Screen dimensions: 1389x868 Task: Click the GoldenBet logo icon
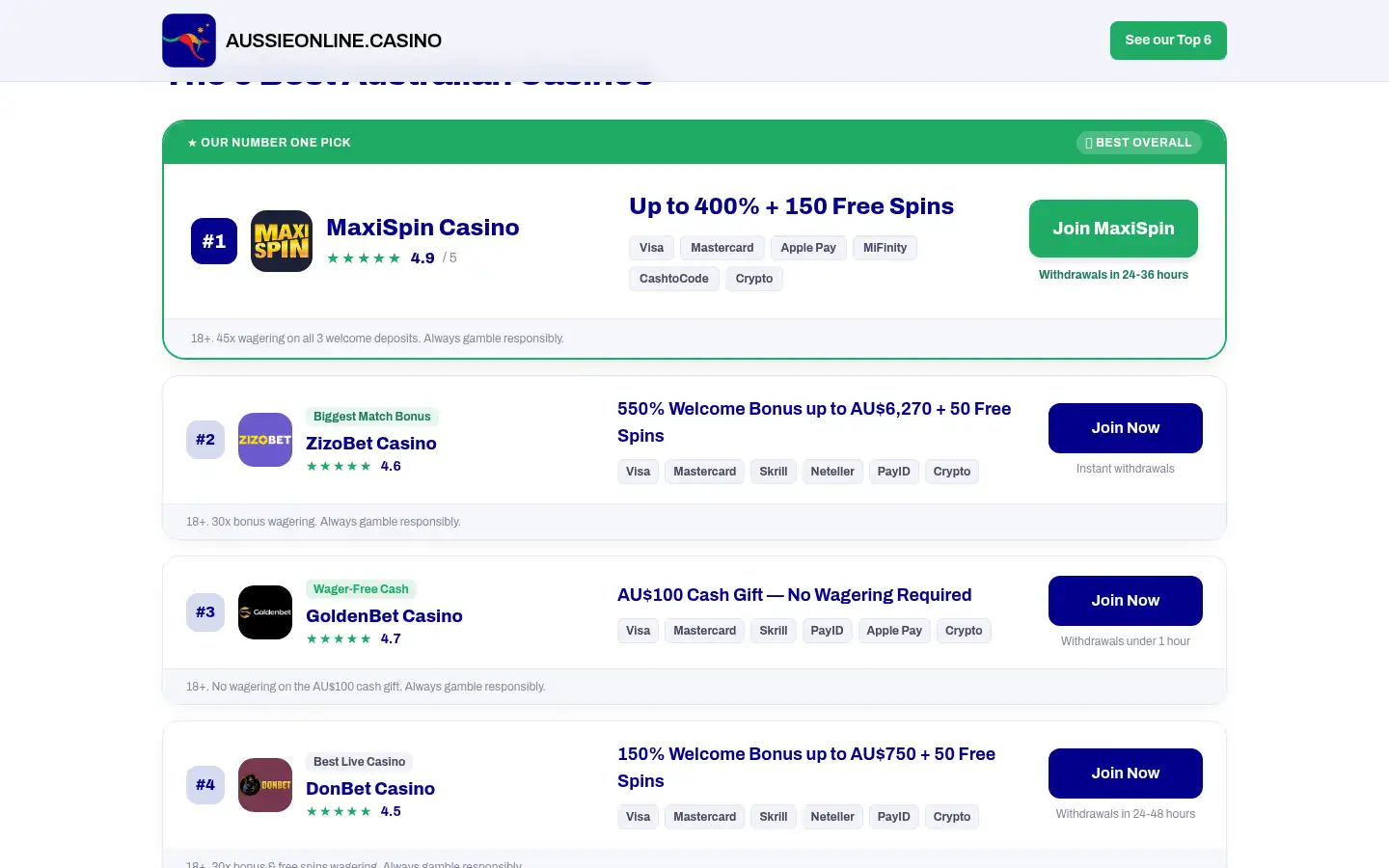[265, 612]
